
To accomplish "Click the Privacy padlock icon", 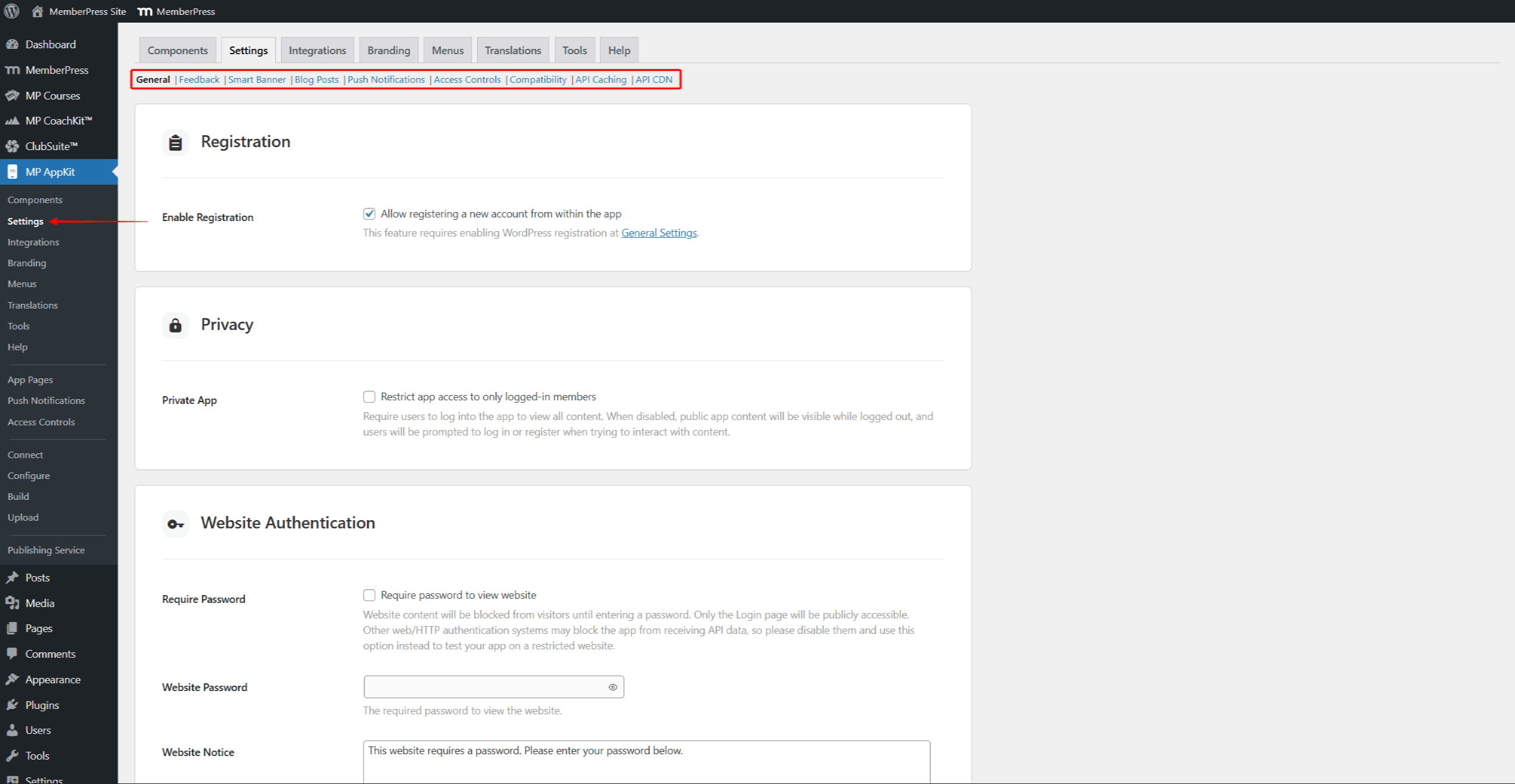I will 175,325.
